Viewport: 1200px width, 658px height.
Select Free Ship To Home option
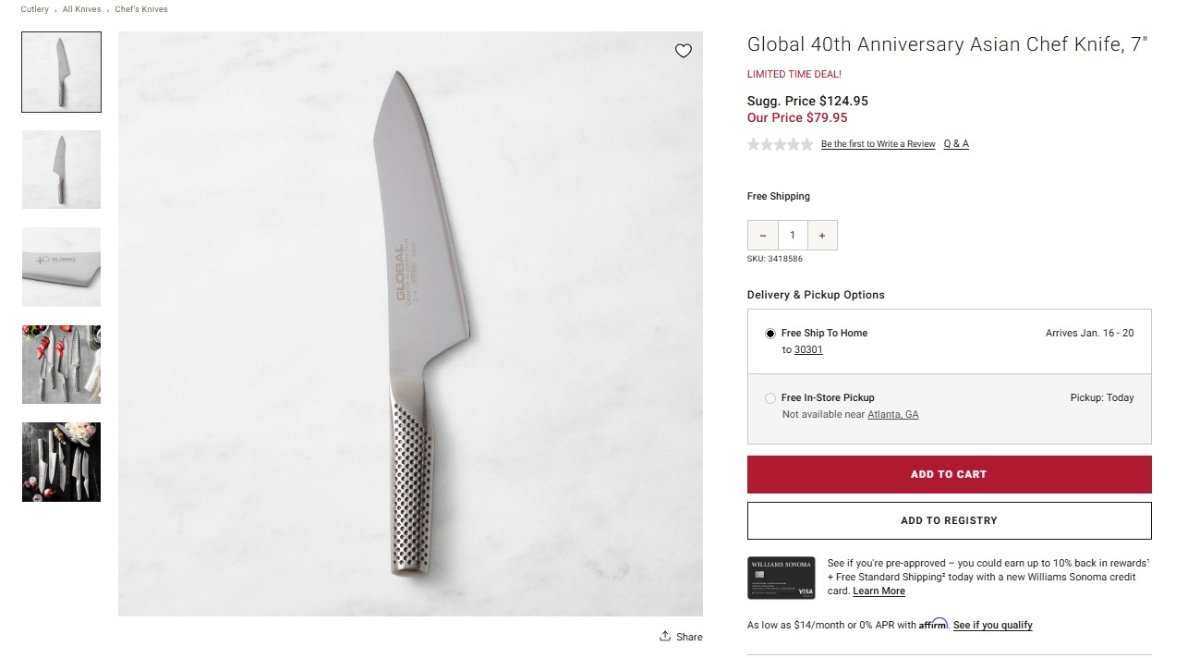(770, 333)
